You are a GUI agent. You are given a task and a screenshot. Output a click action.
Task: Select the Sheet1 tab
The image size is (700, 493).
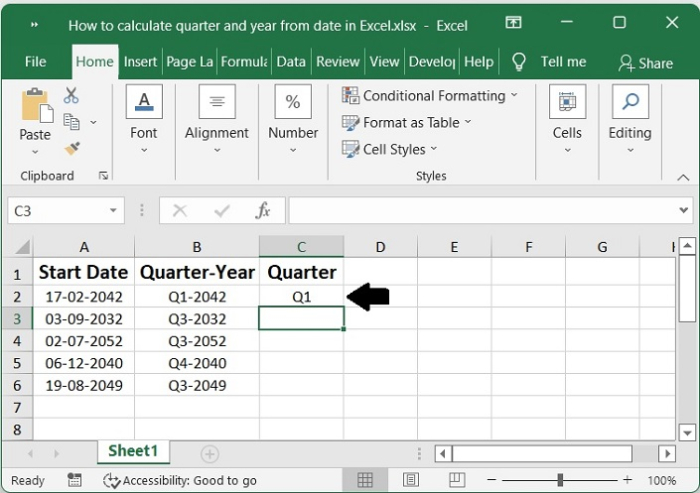pyautogui.click(x=133, y=451)
